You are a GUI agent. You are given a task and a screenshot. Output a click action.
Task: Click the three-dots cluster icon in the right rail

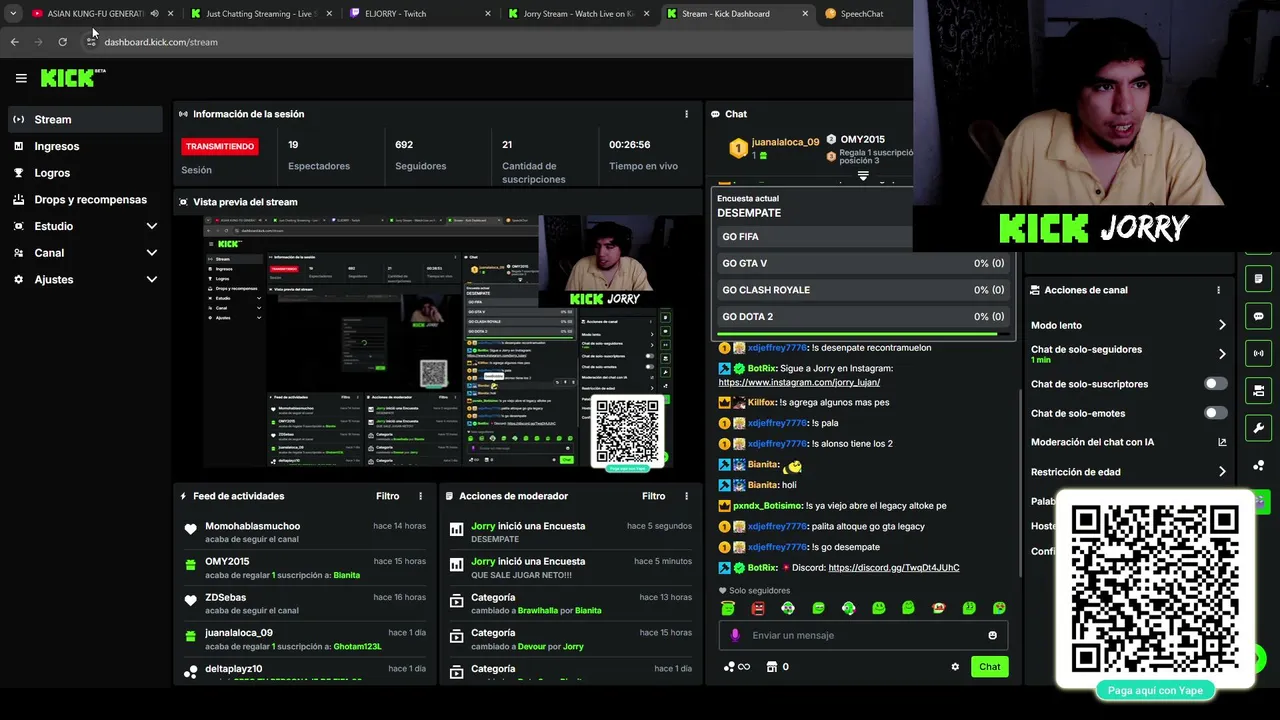click(x=1258, y=466)
